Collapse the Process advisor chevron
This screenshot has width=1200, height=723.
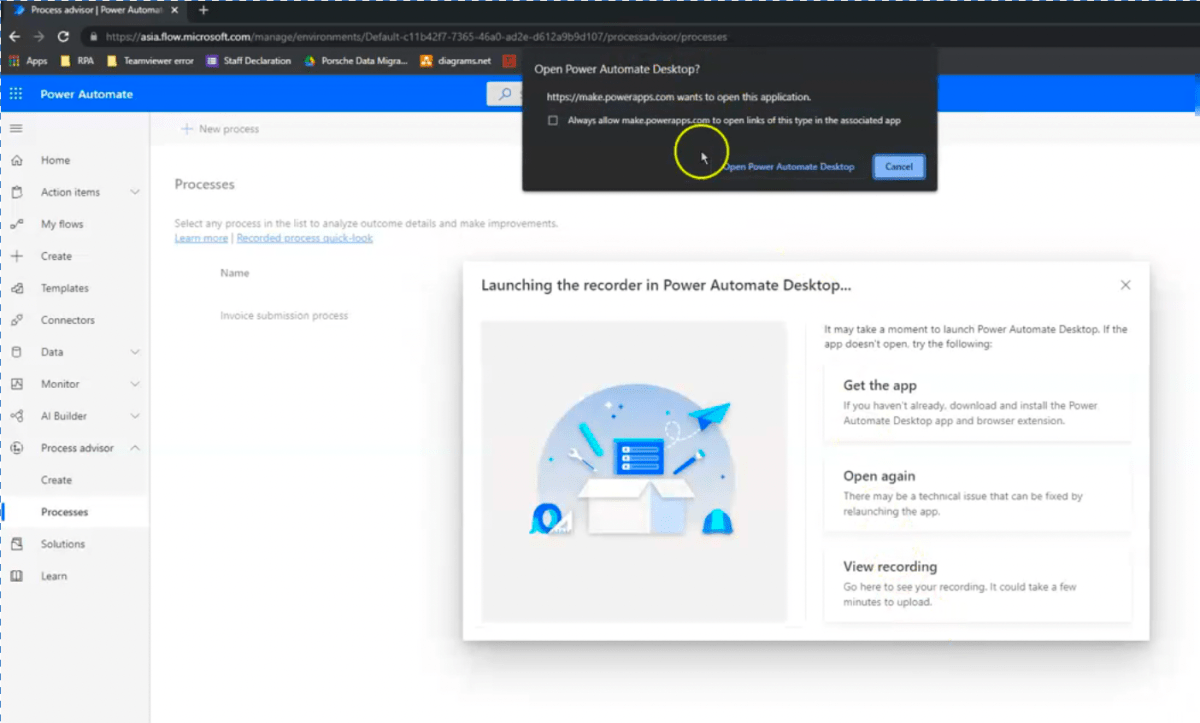pyautogui.click(x=135, y=448)
